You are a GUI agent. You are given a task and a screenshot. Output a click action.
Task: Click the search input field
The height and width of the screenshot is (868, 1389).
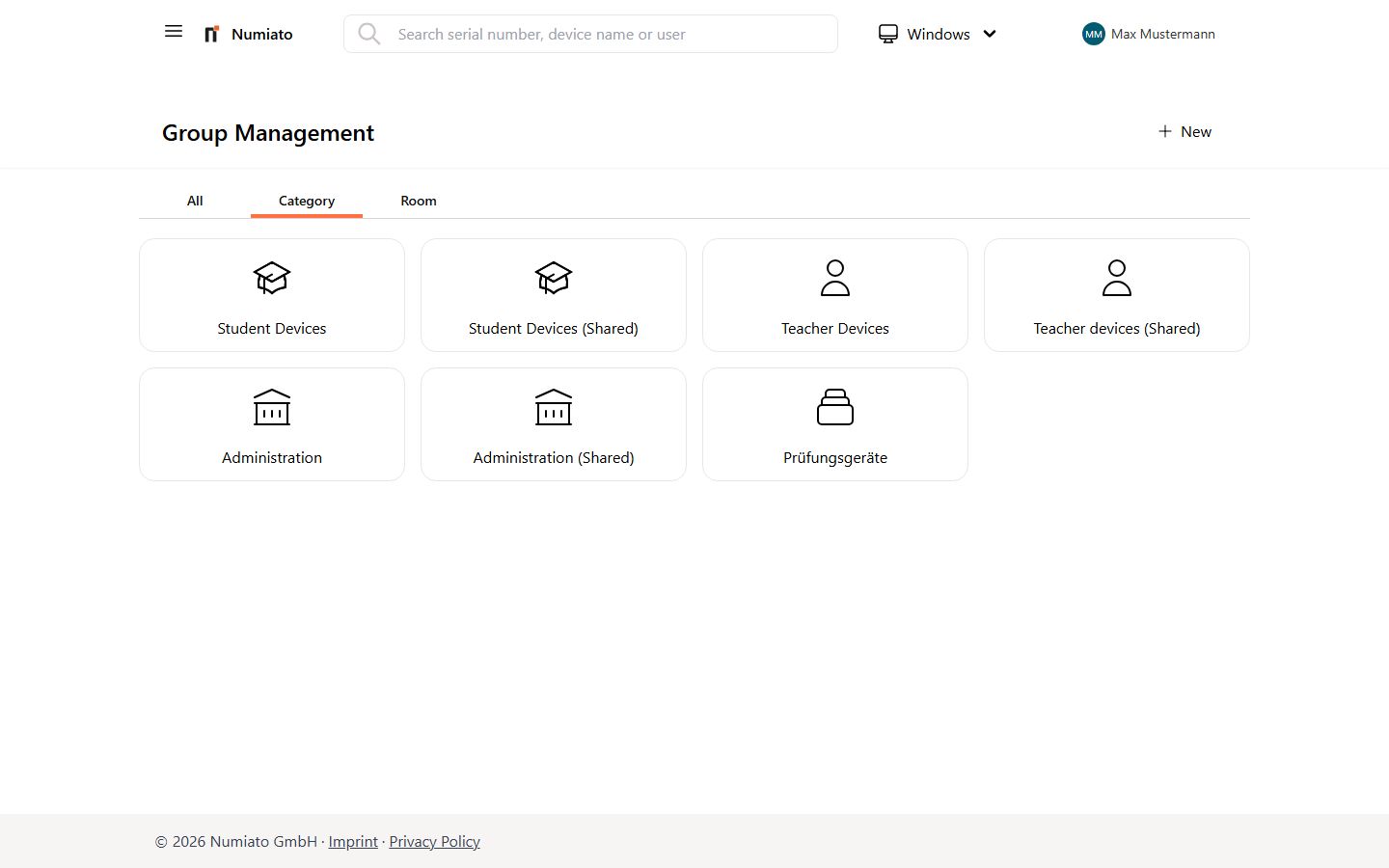tap(590, 34)
